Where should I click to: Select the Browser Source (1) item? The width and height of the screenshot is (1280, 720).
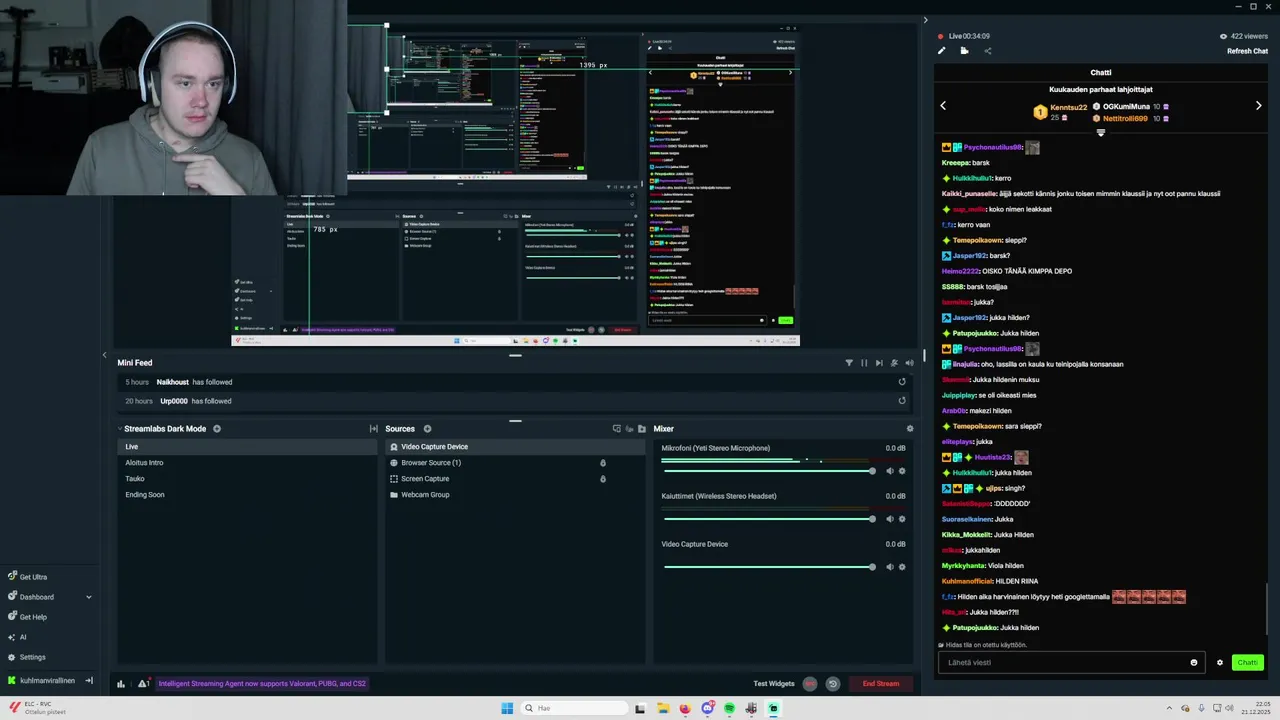pos(515,463)
